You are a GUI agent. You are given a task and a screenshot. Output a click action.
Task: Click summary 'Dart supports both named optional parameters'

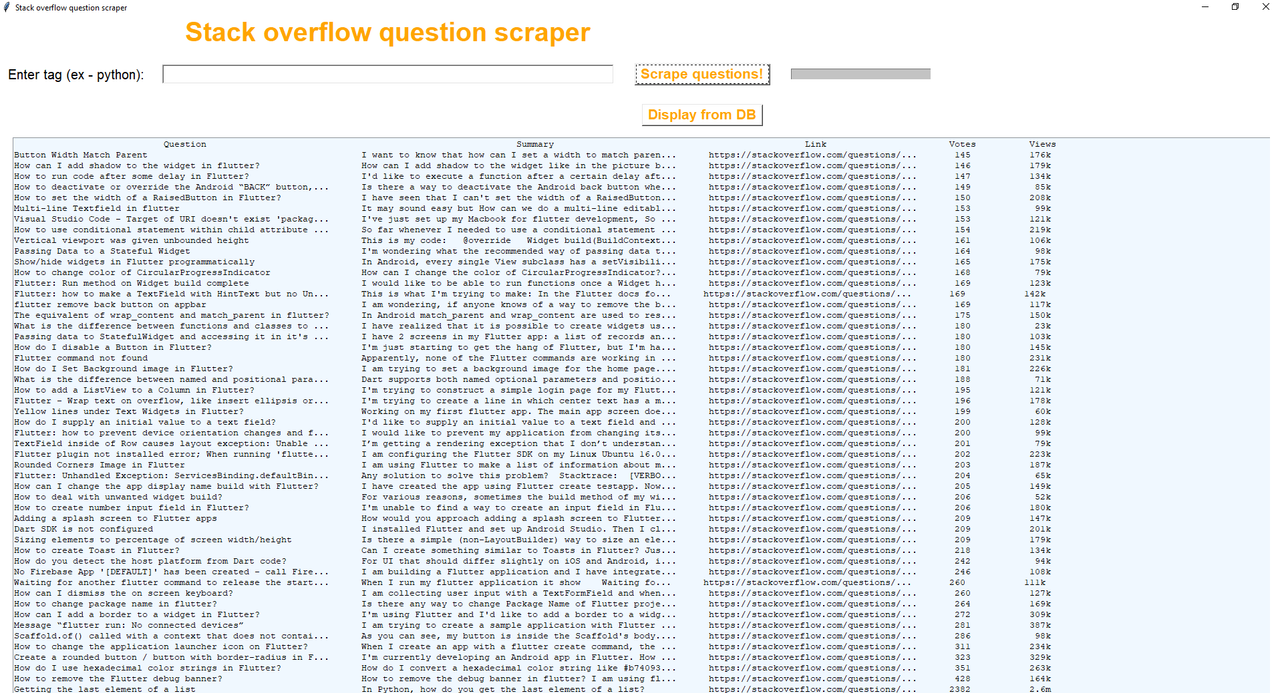(518, 379)
